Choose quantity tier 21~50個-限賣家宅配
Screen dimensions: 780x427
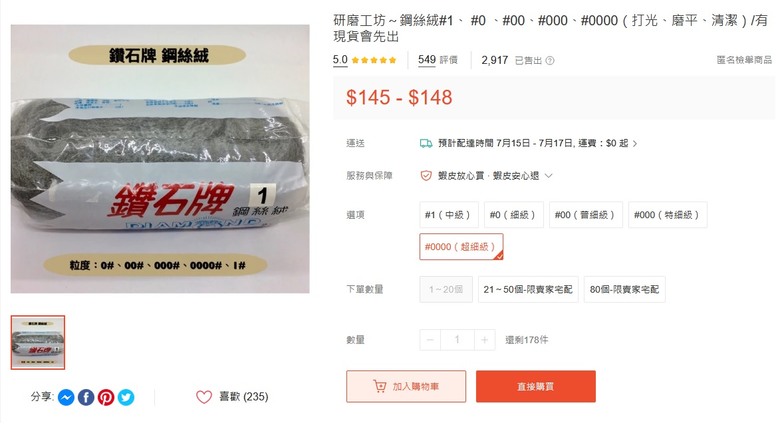coord(528,290)
